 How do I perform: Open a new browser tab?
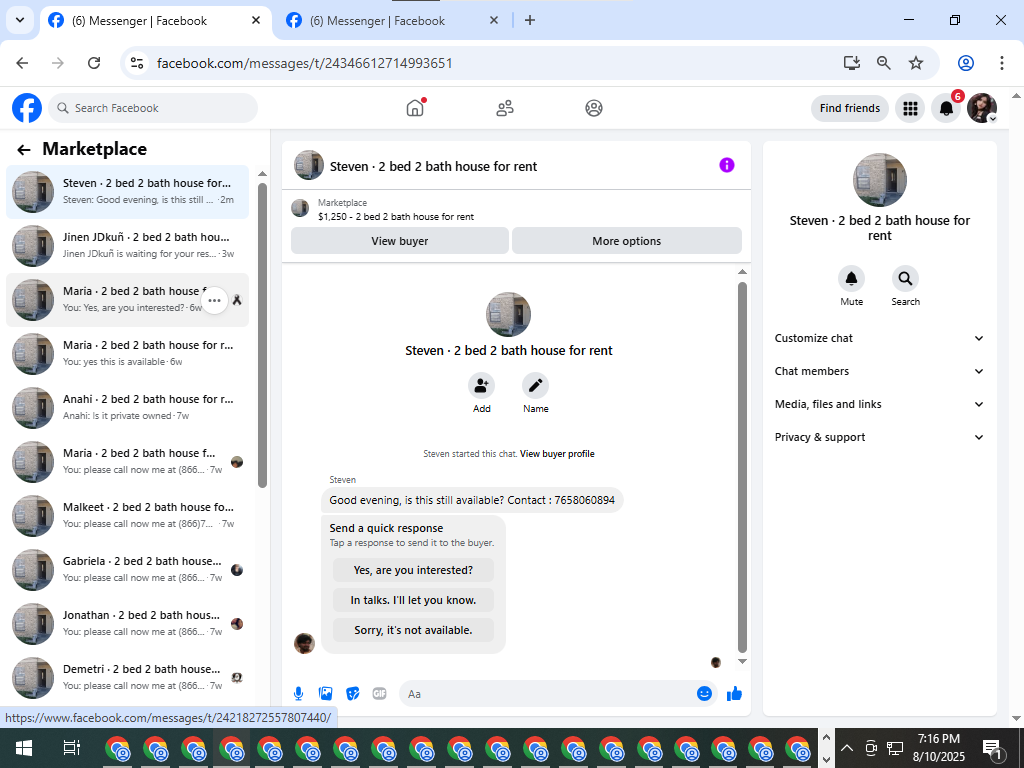530,20
